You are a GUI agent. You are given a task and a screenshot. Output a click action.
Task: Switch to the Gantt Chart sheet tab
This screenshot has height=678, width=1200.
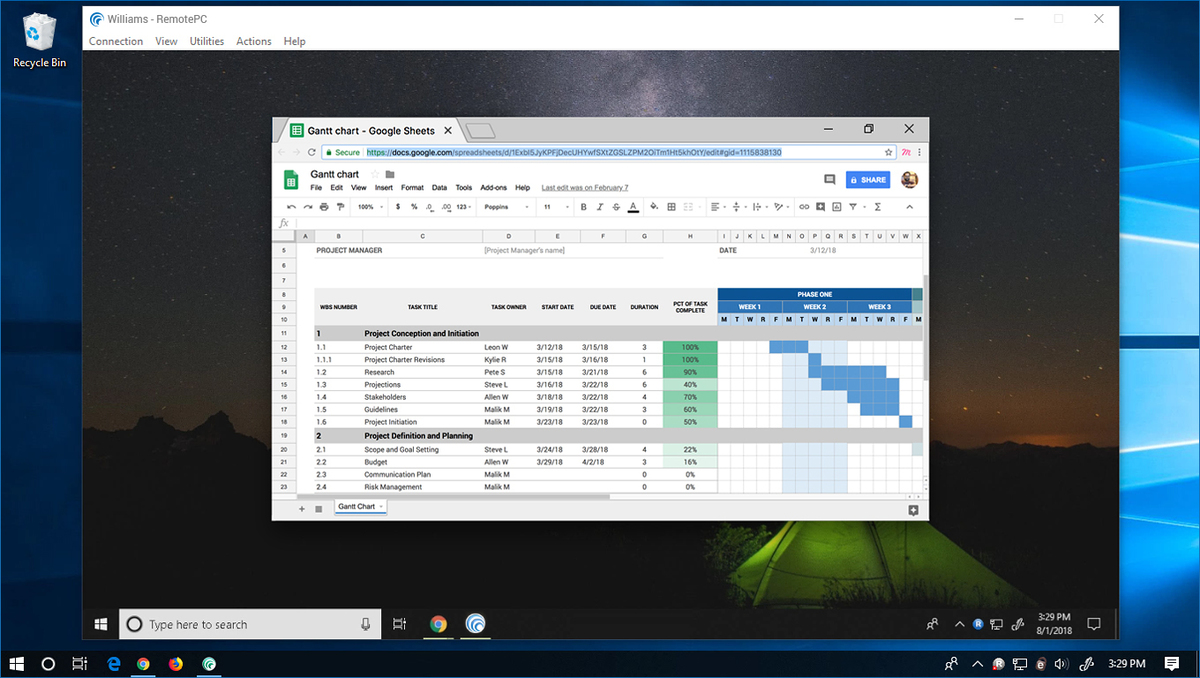pos(357,507)
